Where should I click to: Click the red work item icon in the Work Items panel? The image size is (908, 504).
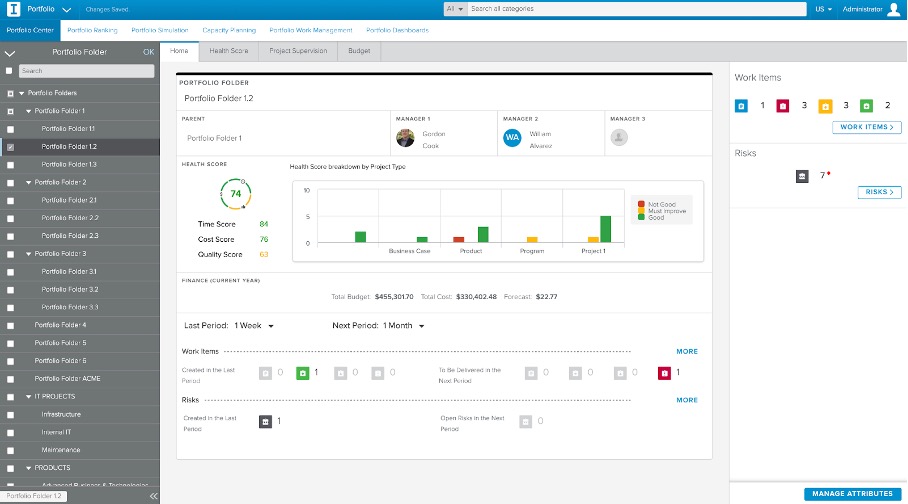click(x=783, y=105)
